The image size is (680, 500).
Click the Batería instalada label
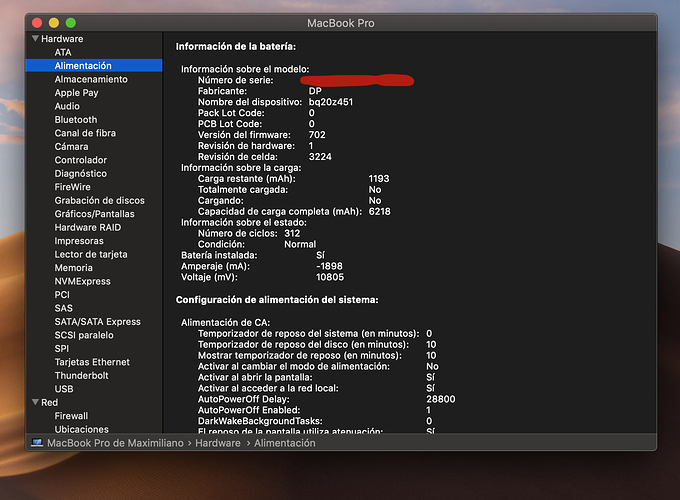pyautogui.click(x=219, y=255)
